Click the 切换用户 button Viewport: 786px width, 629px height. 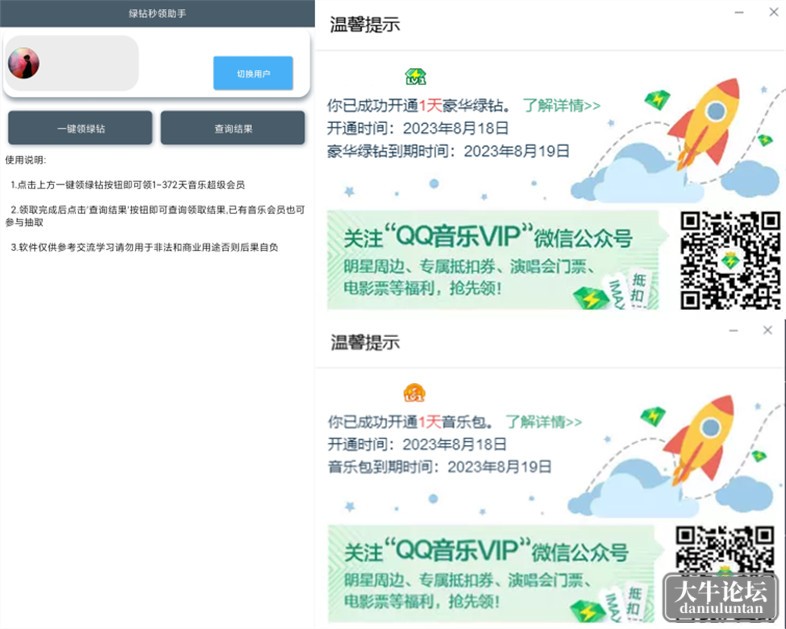(253, 73)
